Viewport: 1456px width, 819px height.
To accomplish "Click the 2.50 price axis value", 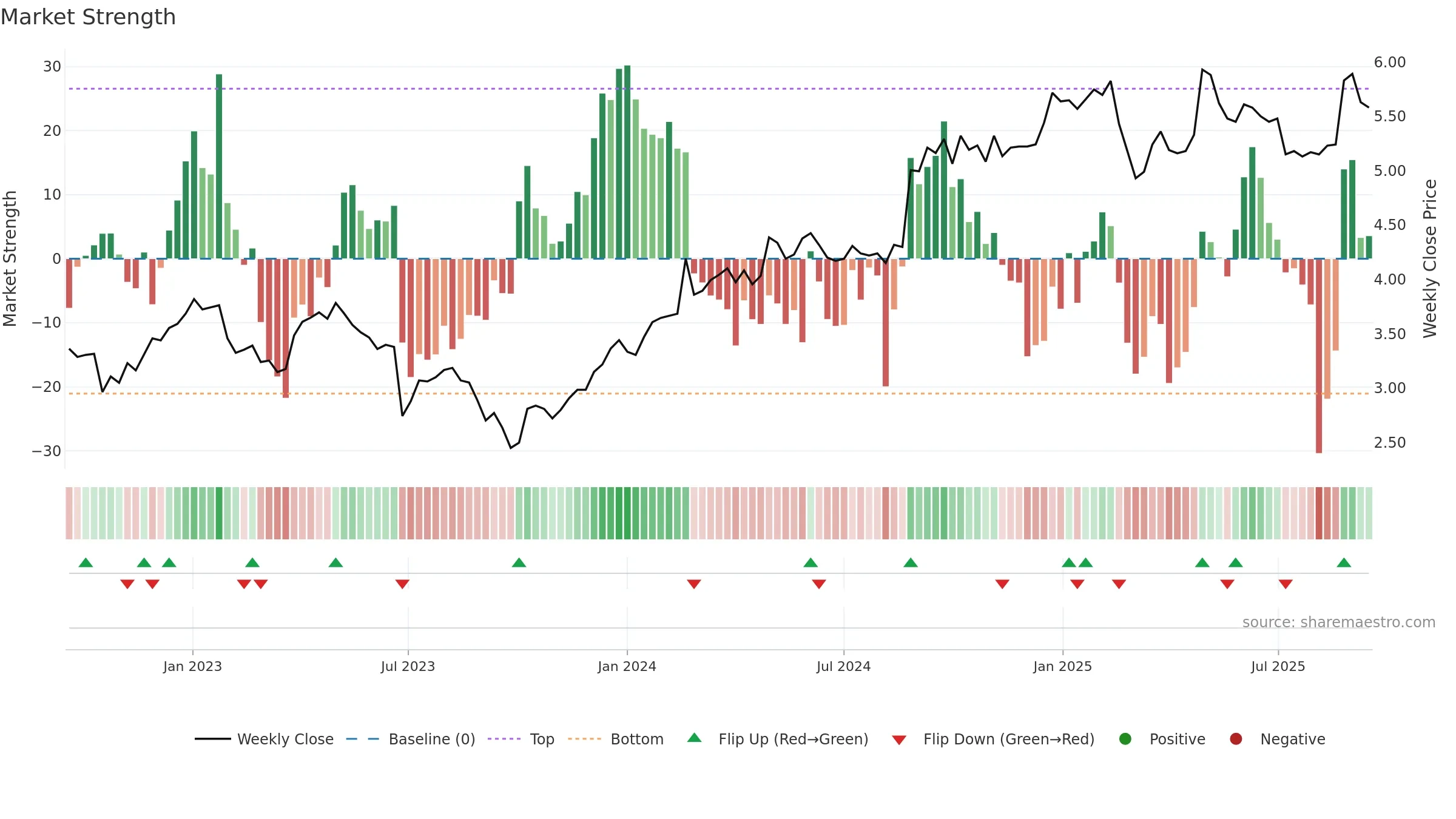I will point(1389,443).
